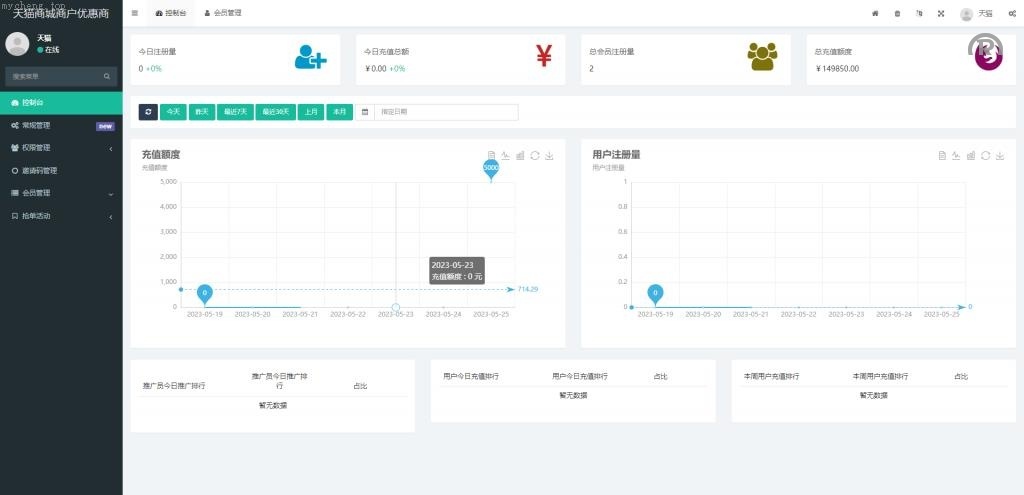Open 邀请码管理 in the sidebar
Screen dimensions: 1024x495
[46, 171]
